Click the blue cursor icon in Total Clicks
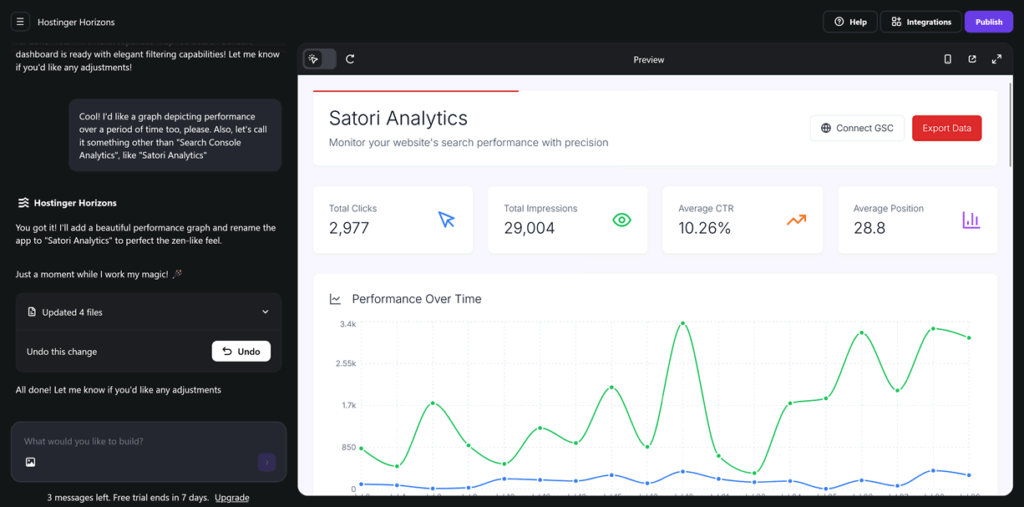The height and width of the screenshot is (507, 1024). [x=446, y=220]
